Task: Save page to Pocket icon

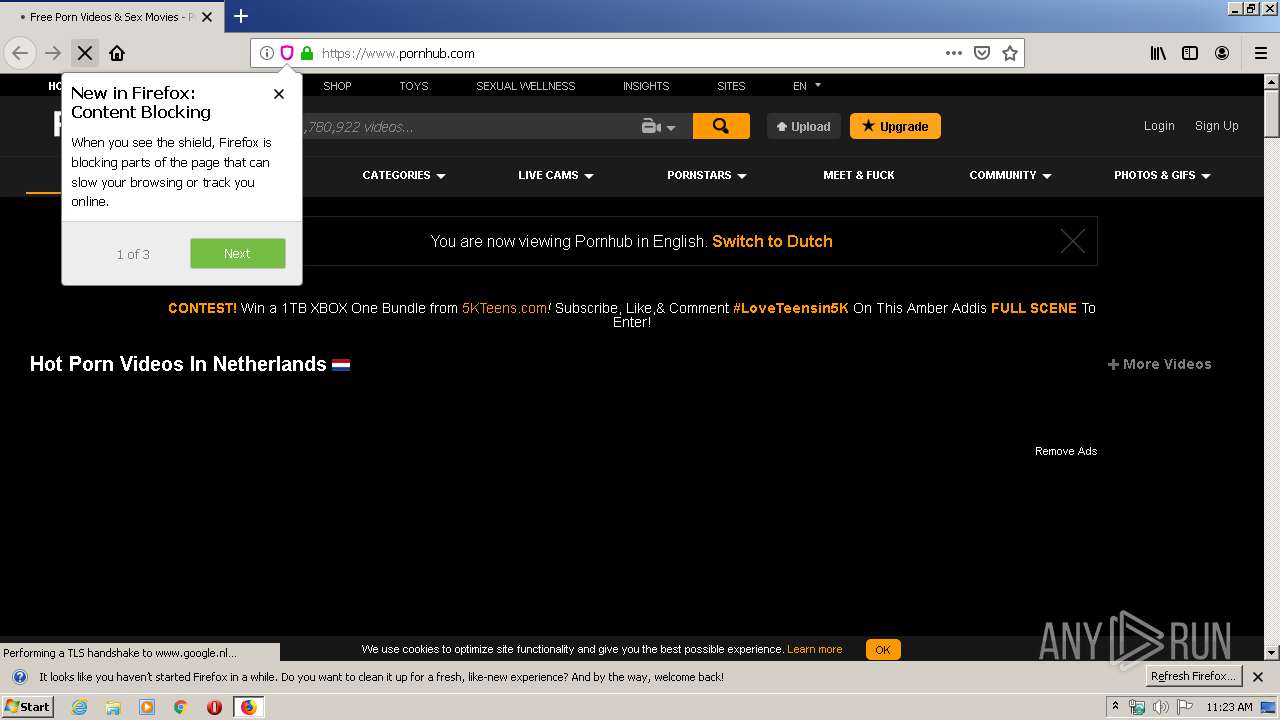Action: pos(982,53)
